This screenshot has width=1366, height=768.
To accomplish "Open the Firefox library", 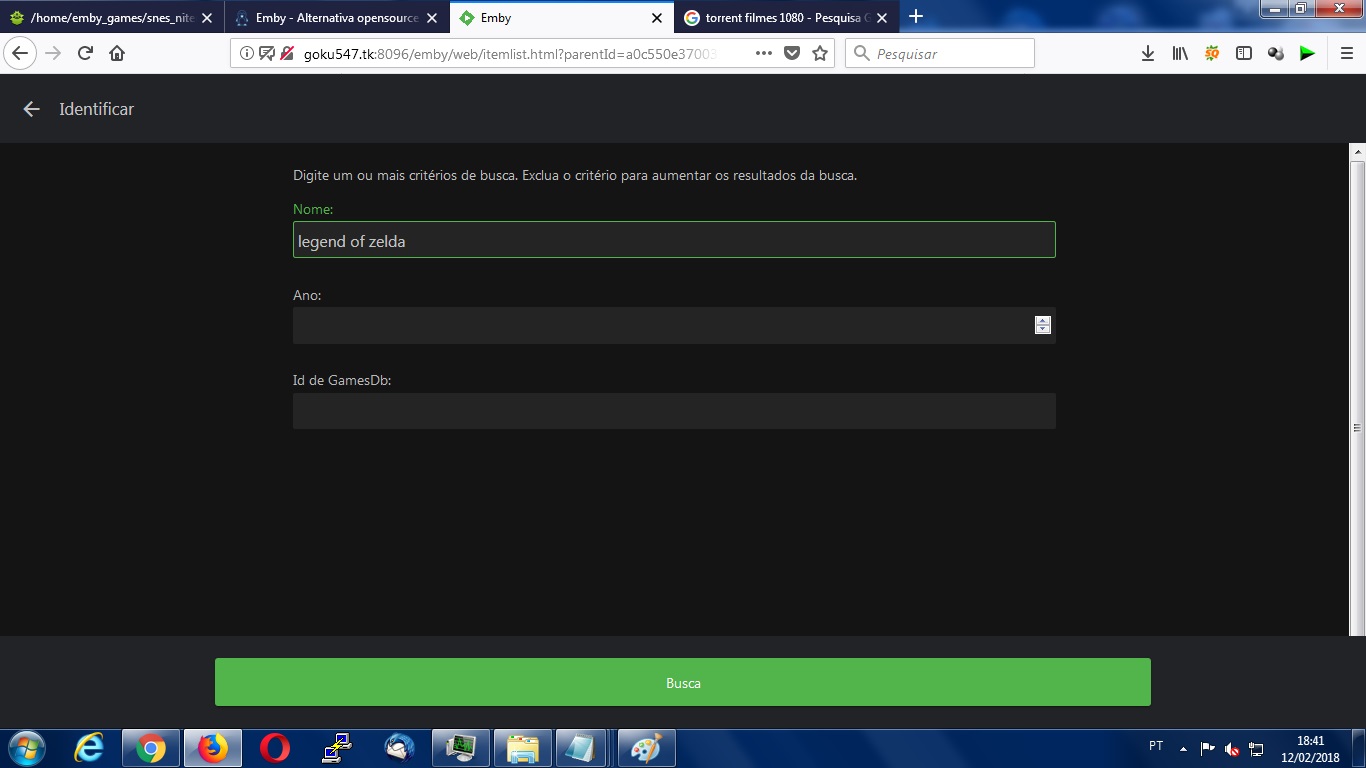I will coord(1180,54).
